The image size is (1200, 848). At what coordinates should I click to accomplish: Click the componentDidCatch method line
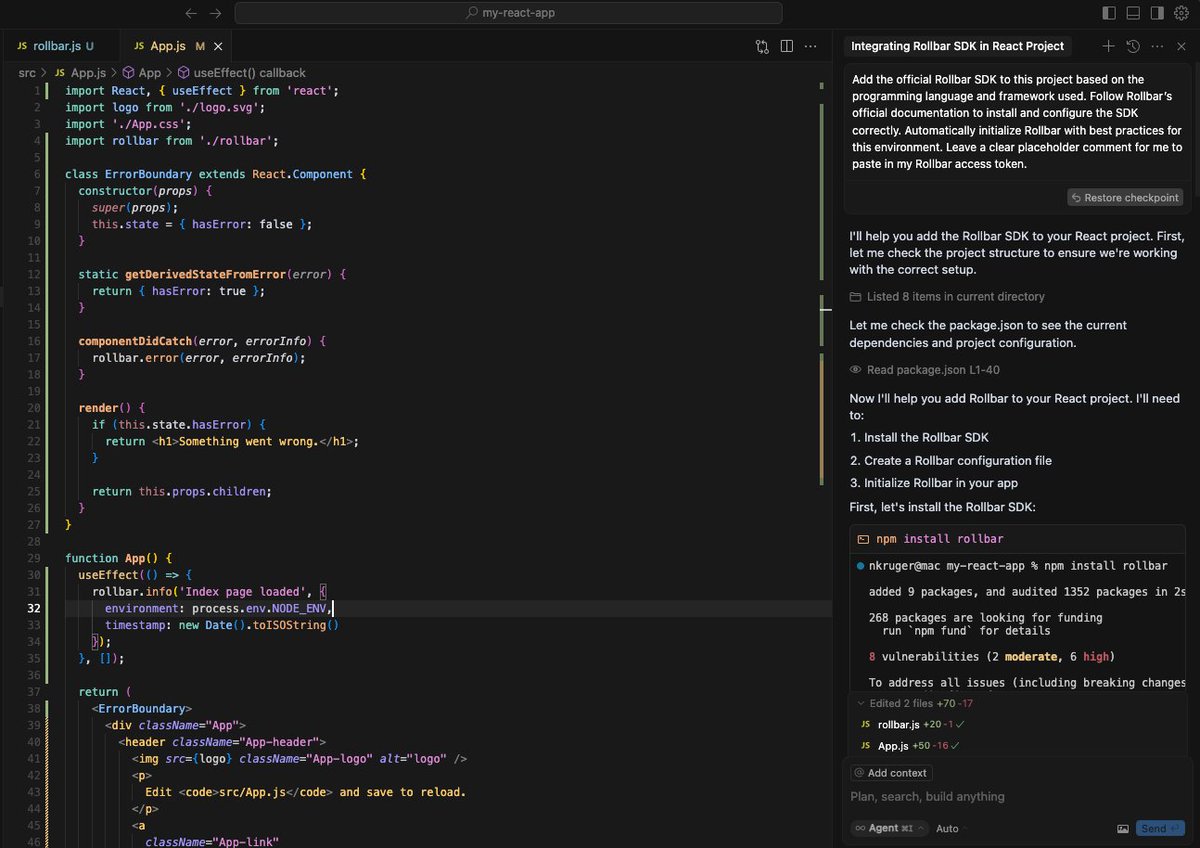[202, 341]
